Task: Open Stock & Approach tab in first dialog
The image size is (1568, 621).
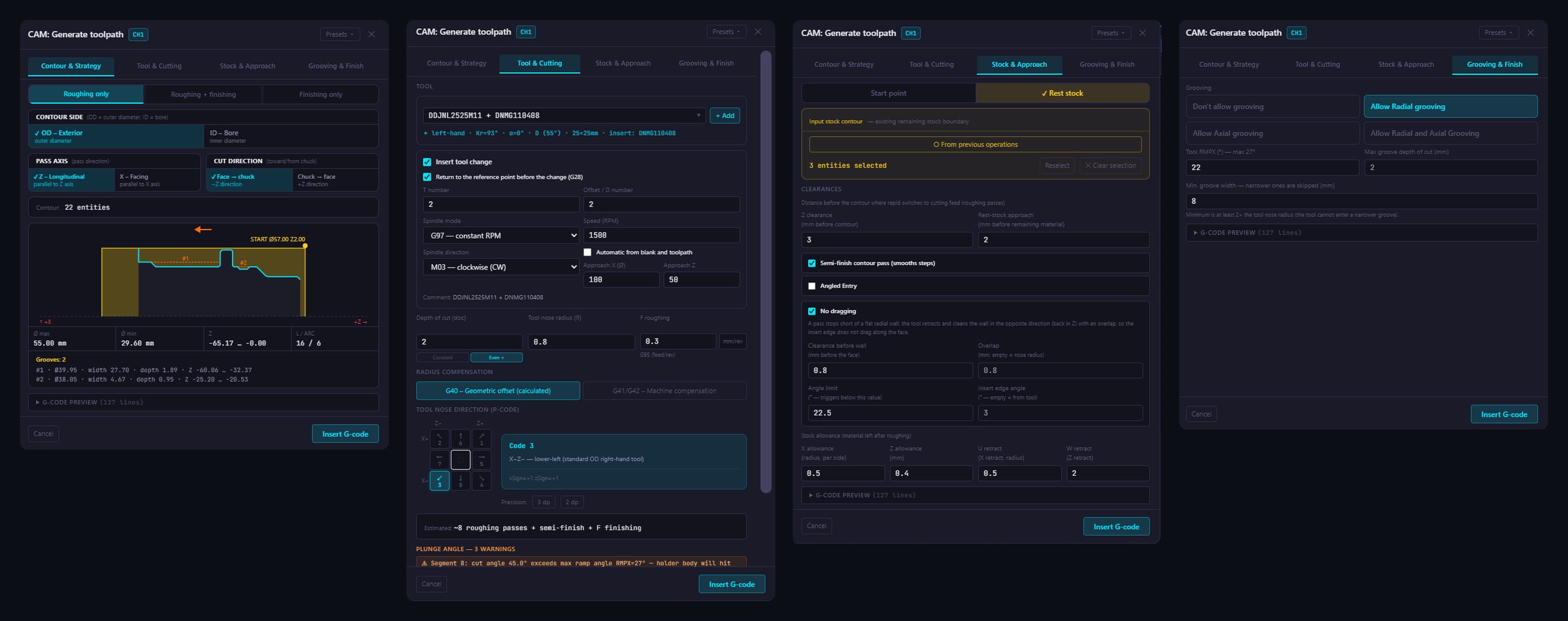Action: [247, 66]
